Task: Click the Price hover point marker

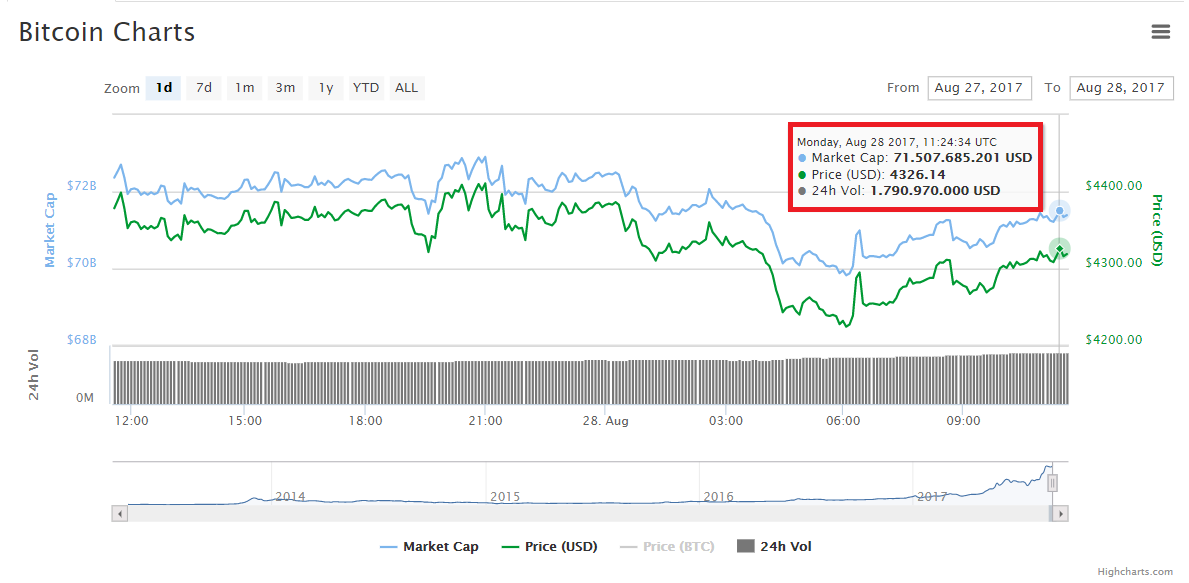Action: point(1060,249)
